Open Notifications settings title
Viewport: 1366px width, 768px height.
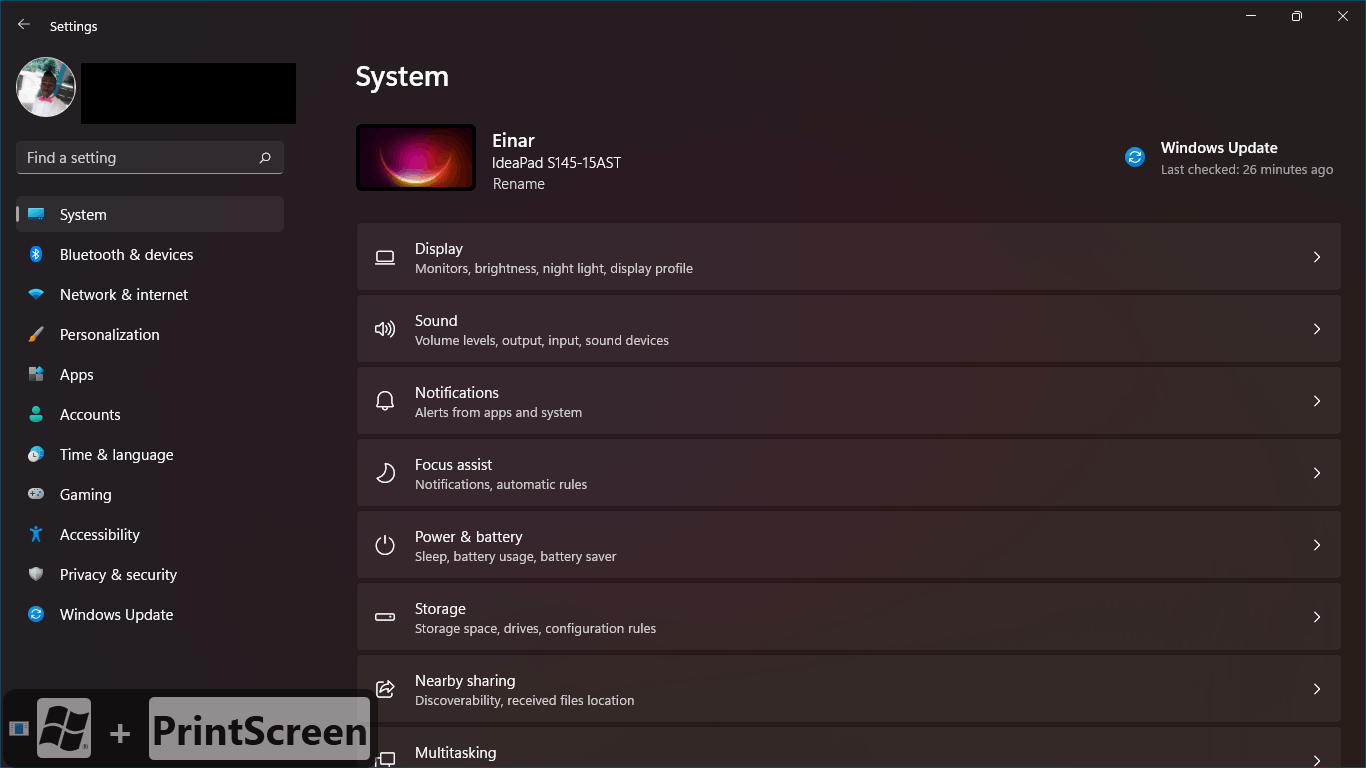[457, 393]
